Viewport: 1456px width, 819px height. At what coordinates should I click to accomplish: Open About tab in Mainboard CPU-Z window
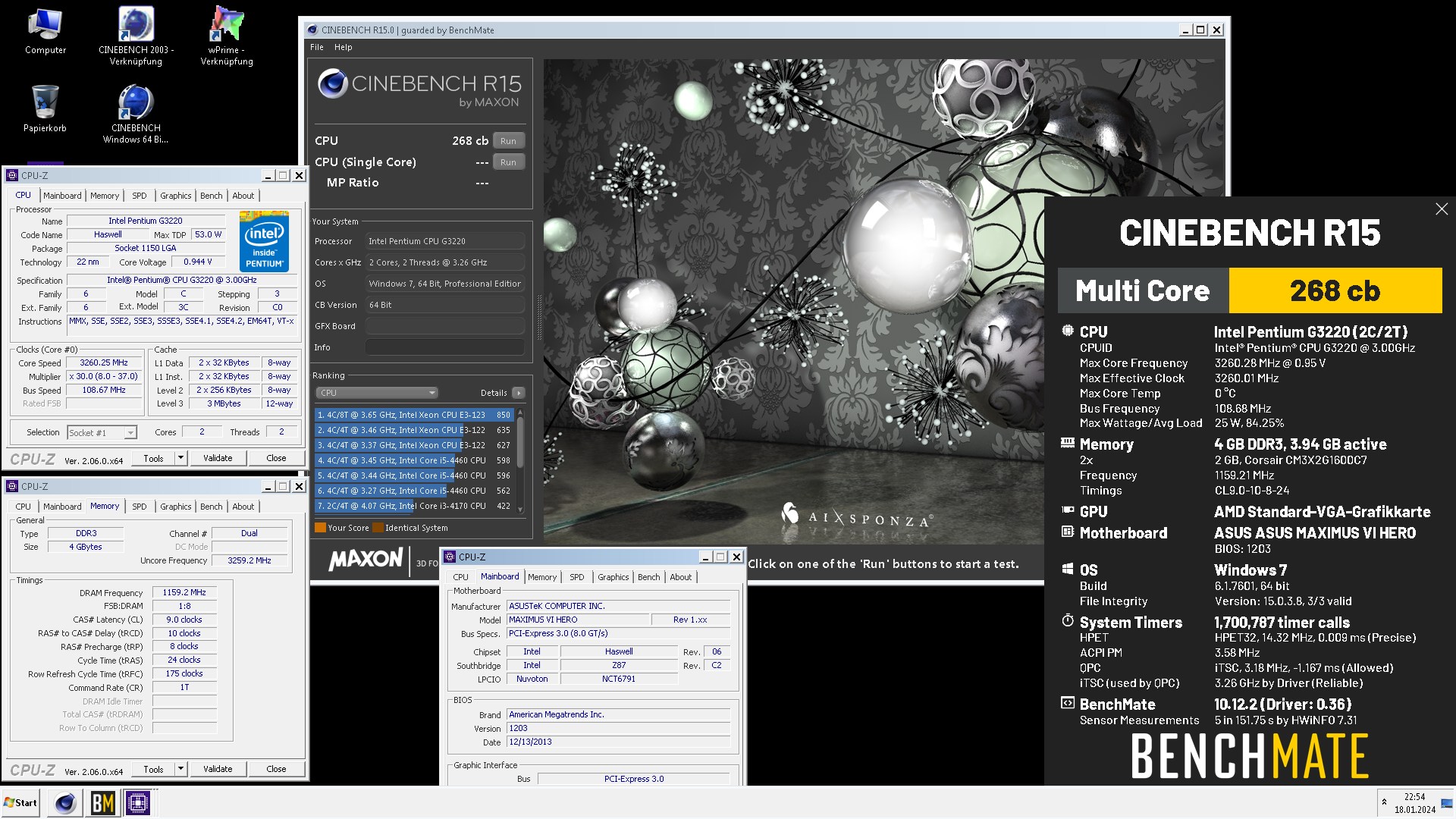681,577
